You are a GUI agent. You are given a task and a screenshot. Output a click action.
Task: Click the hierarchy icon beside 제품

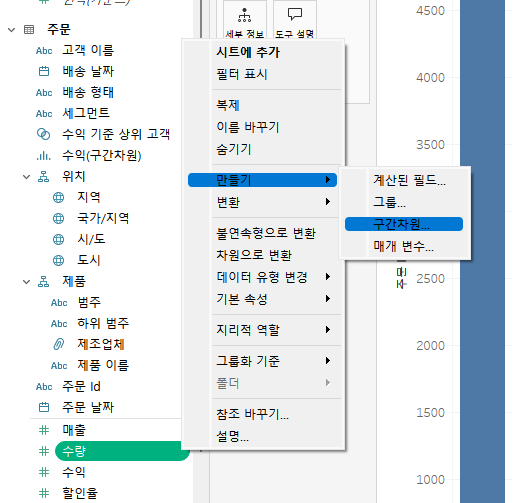coord(44,281)
